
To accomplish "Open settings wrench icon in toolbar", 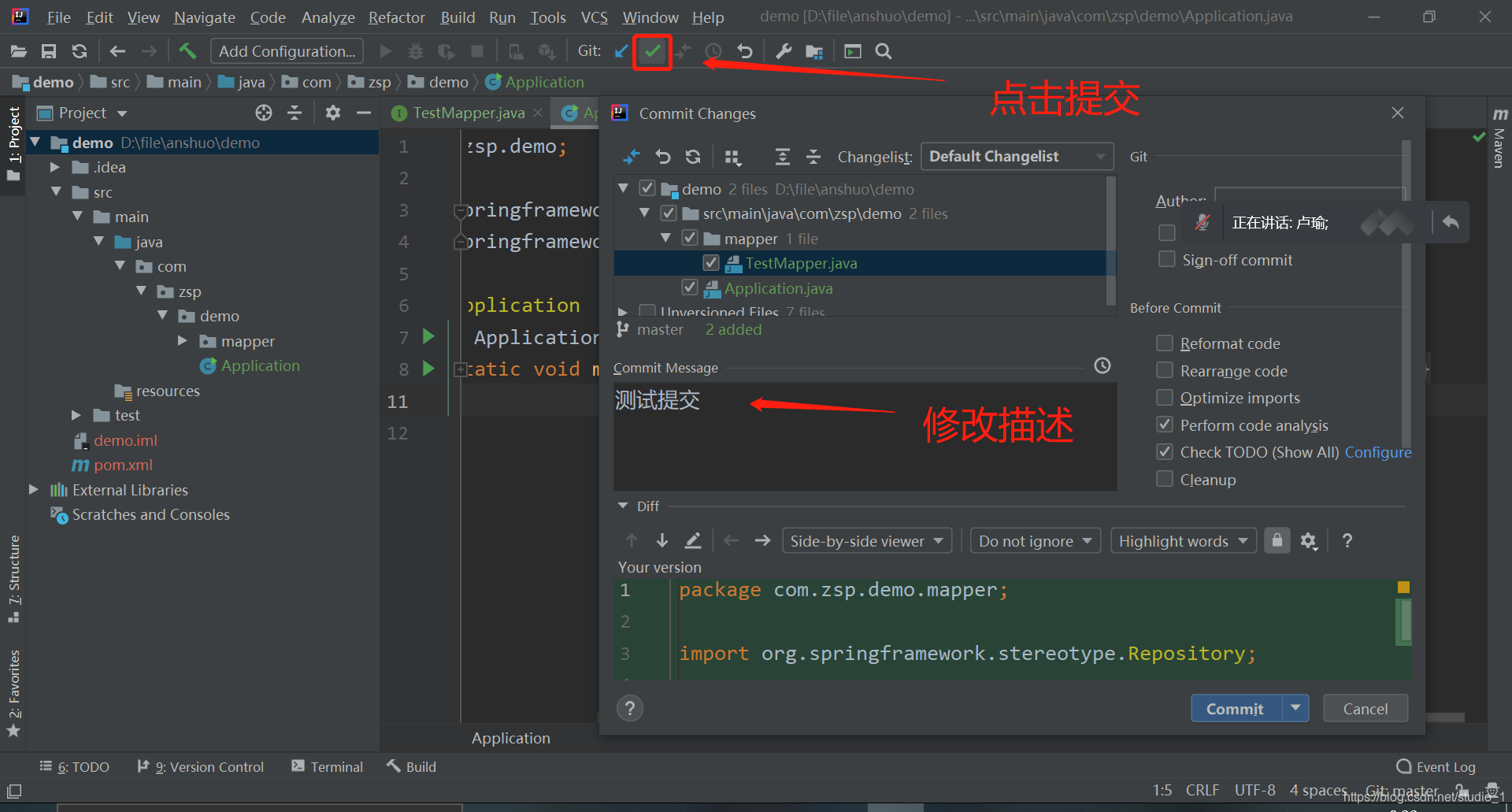I will point(784,51).
